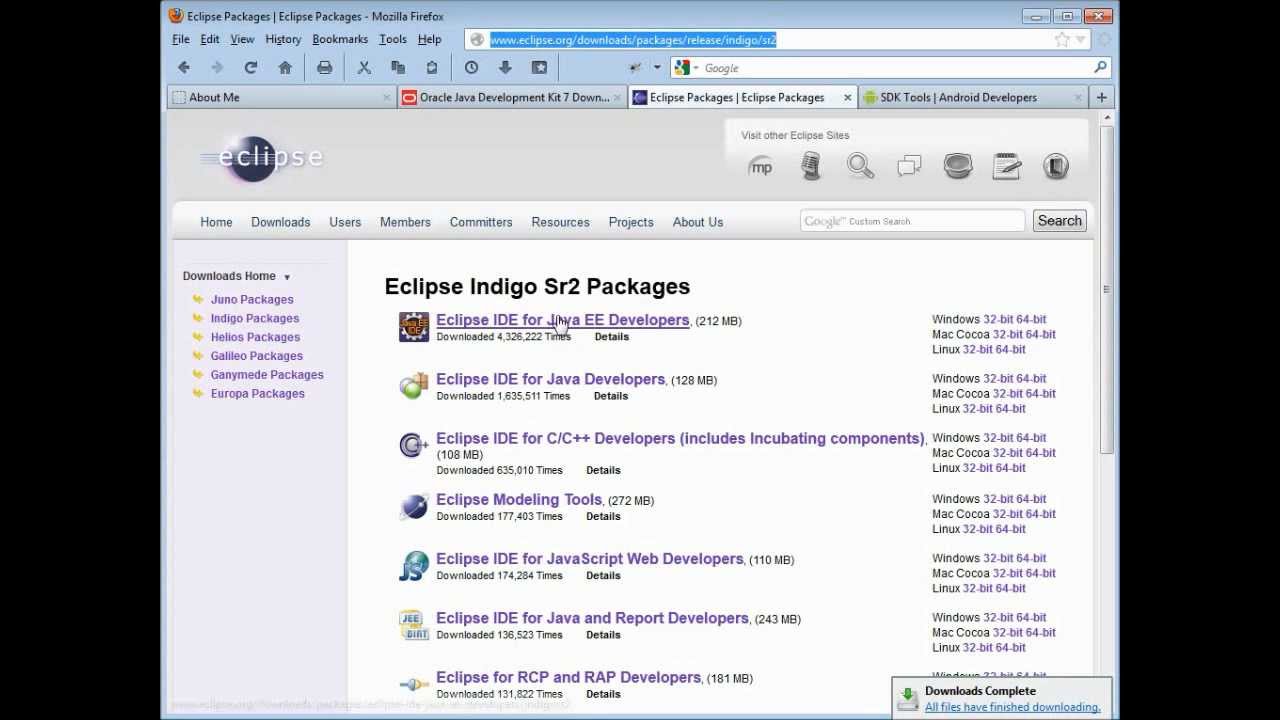Image resolution: width=1280 pixels, height=720 pixels.
Task: Open Eclipse for RCP and RAP Developers link
Action: click(x=568, y=677)
